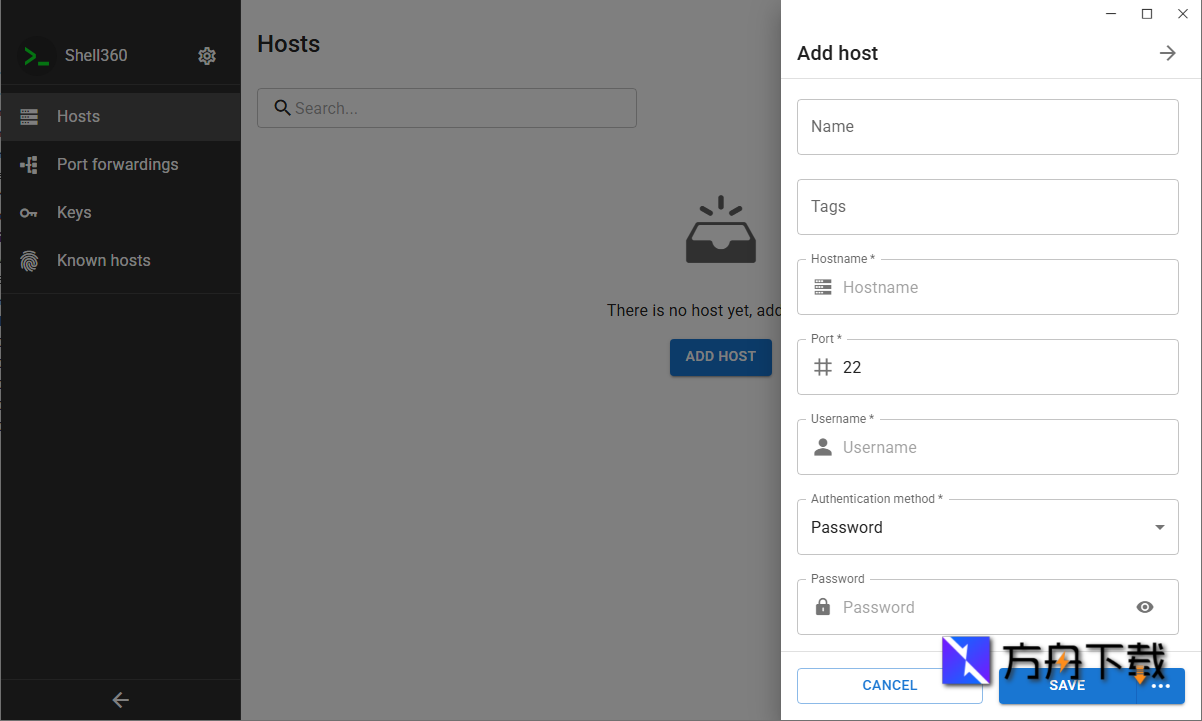The height and width of the screenshot is (721, 1202).
Task: Click into the Hostname field
Action: coord(1000,288)
